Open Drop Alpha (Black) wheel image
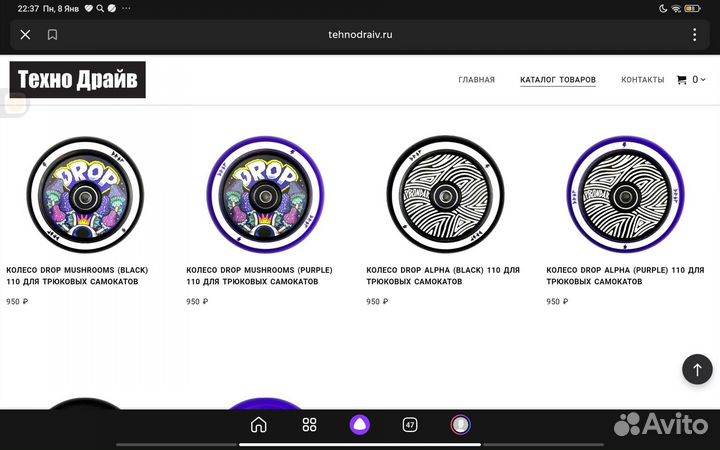Viewport: 720px width, 450px height. pyautogui.click(x=445, y=194)
